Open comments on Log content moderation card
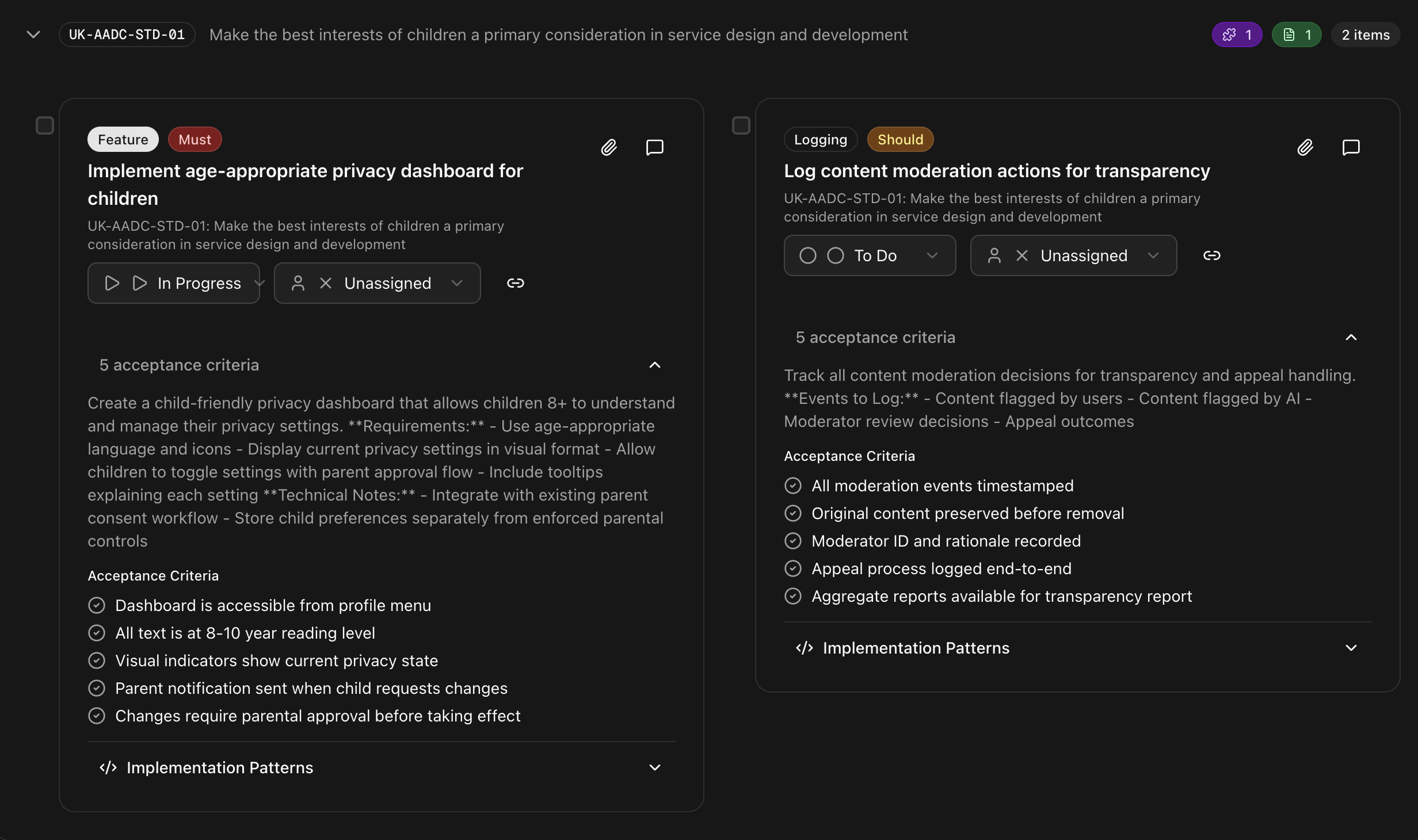Image resolution: width=1418 pixels, height=840 pixels. (1351, 147)
